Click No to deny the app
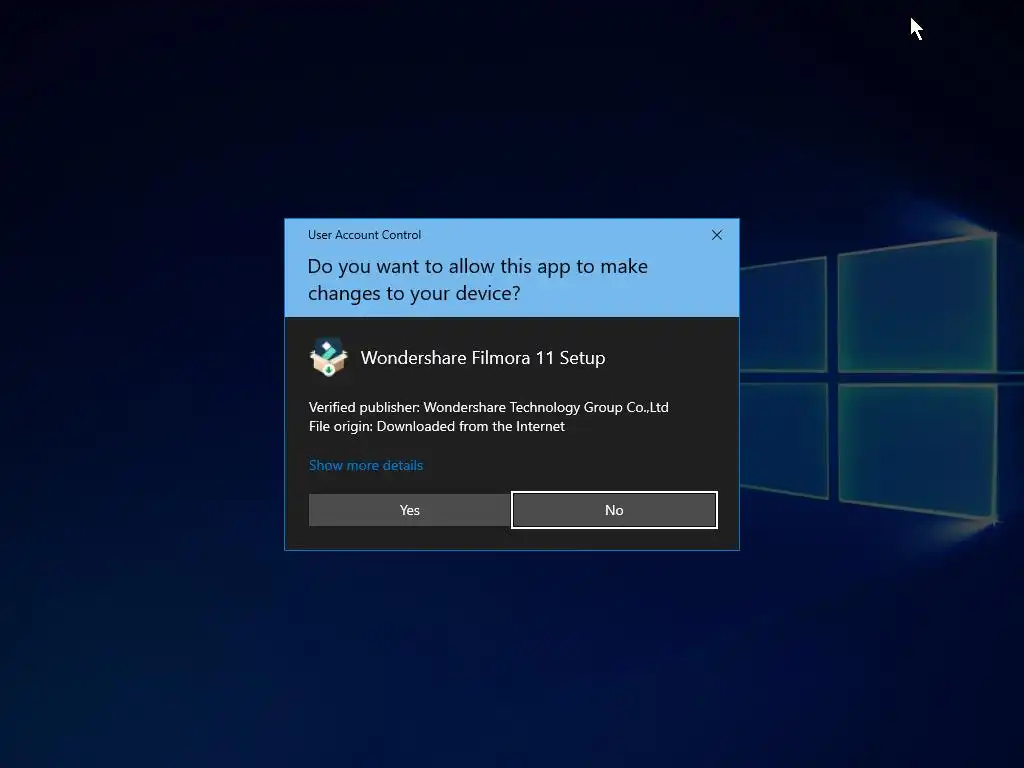The image size is (1024, 768). (614, 510)
